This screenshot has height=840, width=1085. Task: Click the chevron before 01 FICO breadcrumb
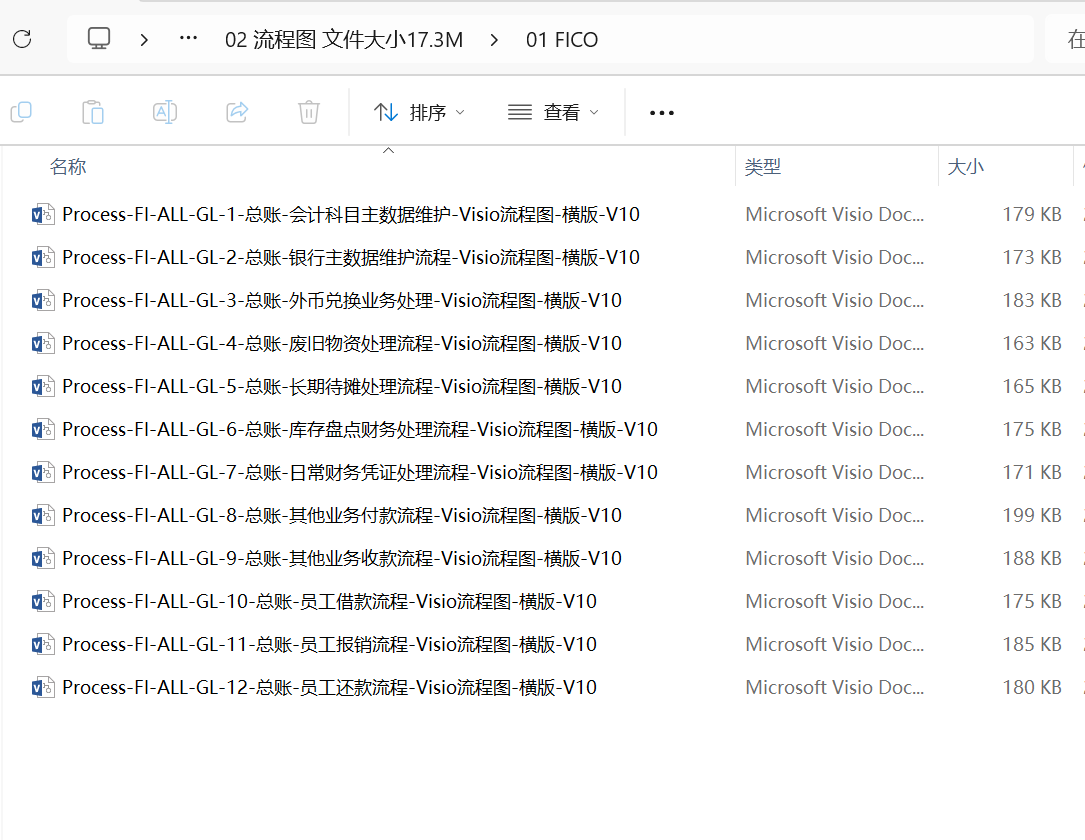tap(495, 40)
